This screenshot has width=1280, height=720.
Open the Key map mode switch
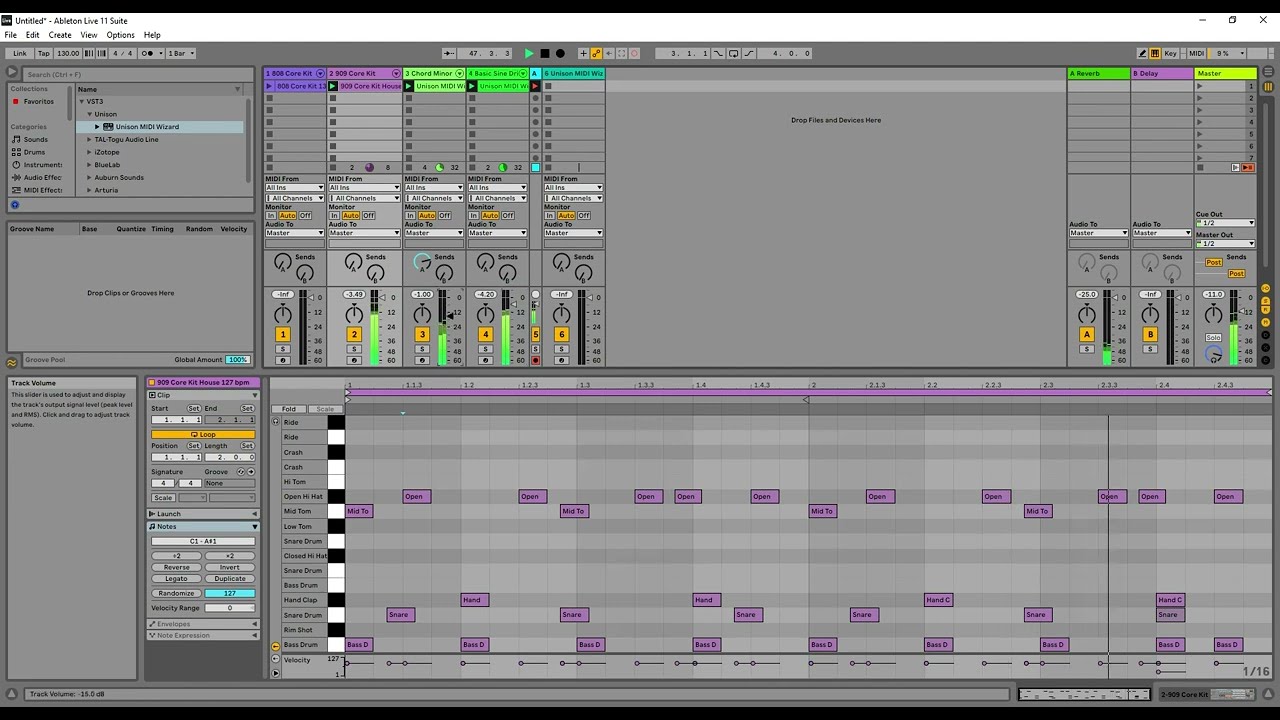(1171, 53)
